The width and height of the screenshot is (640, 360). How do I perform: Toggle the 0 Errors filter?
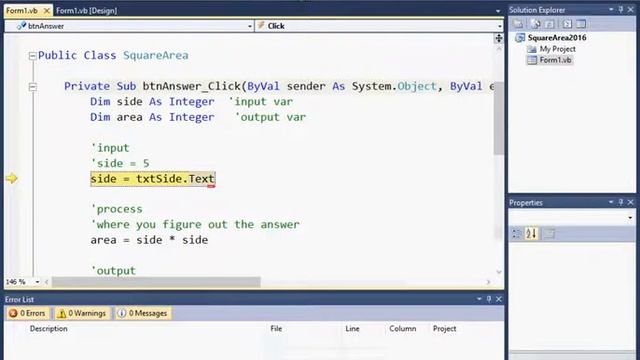pyautogui.click(x=27, y=313)
